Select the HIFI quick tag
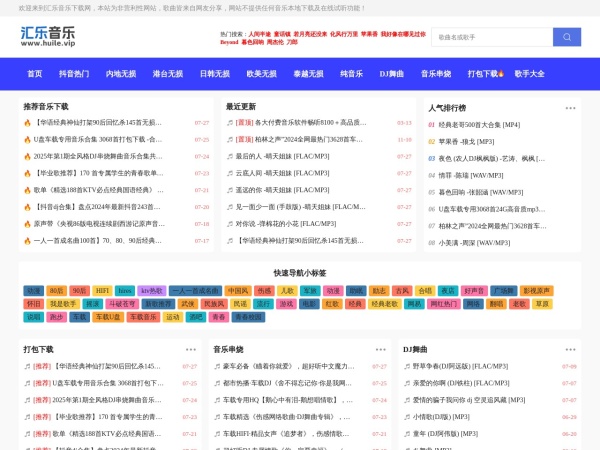The height and width of the screenshot is (450, 600). pos(103,290)
